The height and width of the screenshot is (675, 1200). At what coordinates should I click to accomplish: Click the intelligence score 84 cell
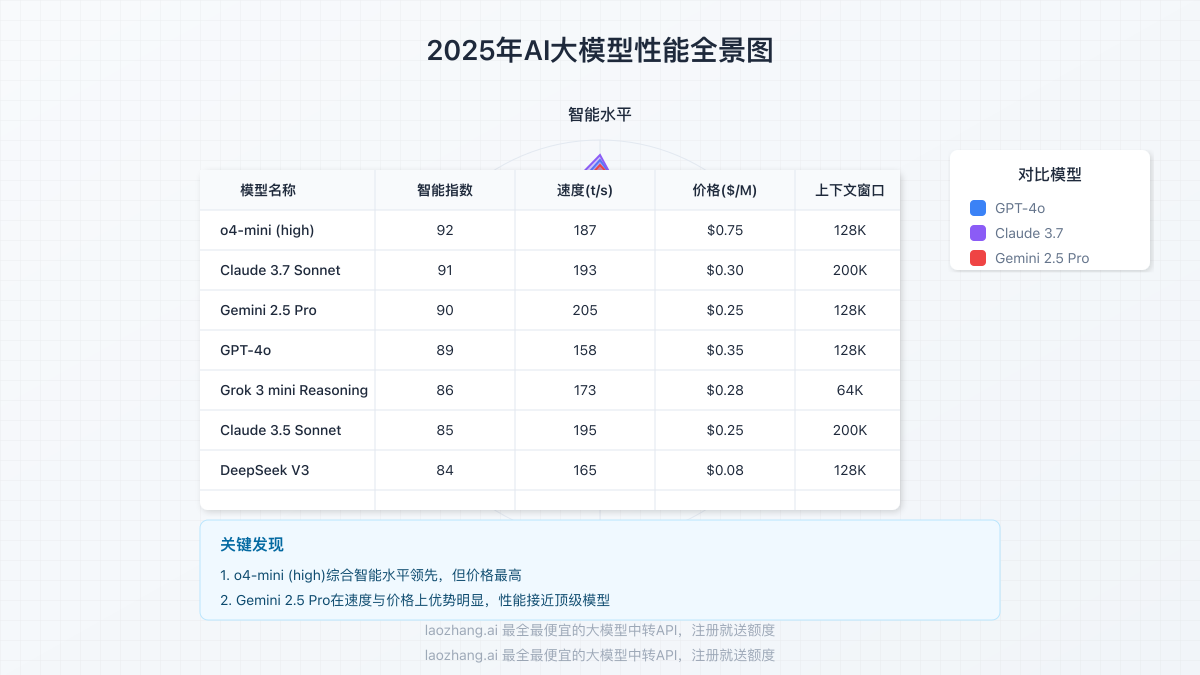pos(445,470)
